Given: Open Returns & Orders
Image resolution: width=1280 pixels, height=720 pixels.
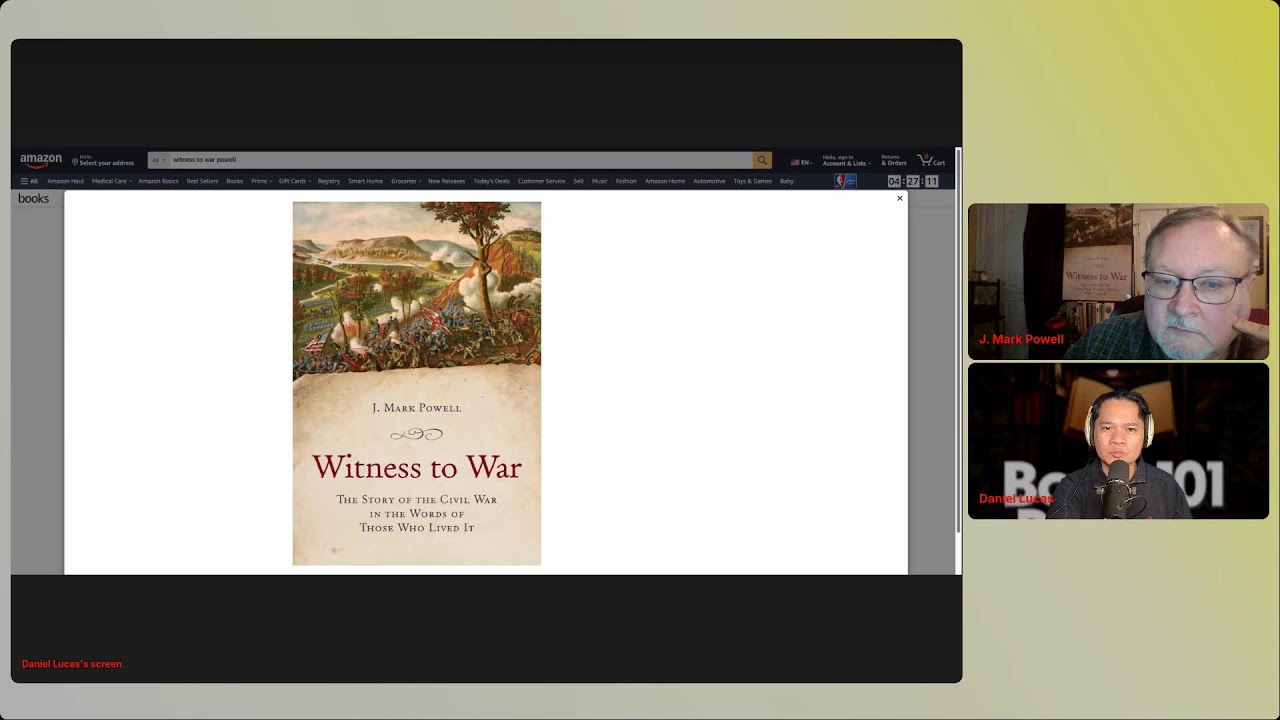Looking at the screenshot, I should click(x=894, y=160).
